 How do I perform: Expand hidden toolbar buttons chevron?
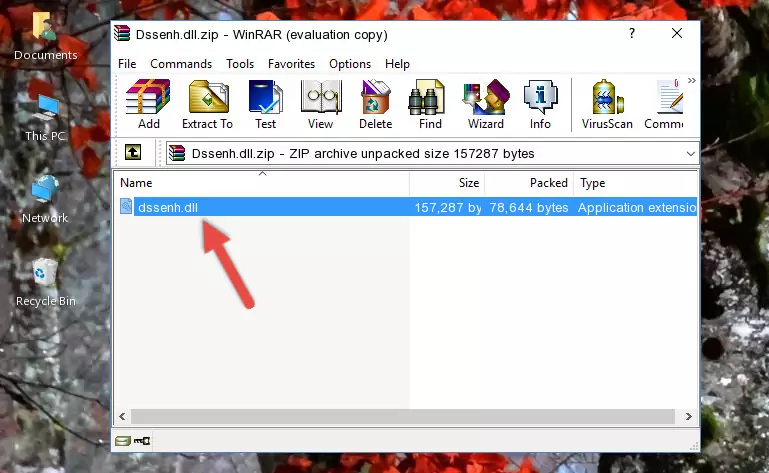(692, 80)
